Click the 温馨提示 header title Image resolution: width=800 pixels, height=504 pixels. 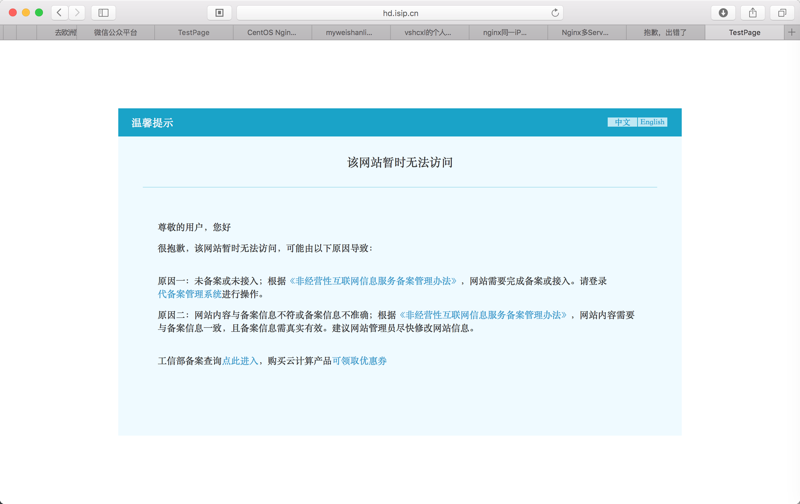(x=152, y=122)
